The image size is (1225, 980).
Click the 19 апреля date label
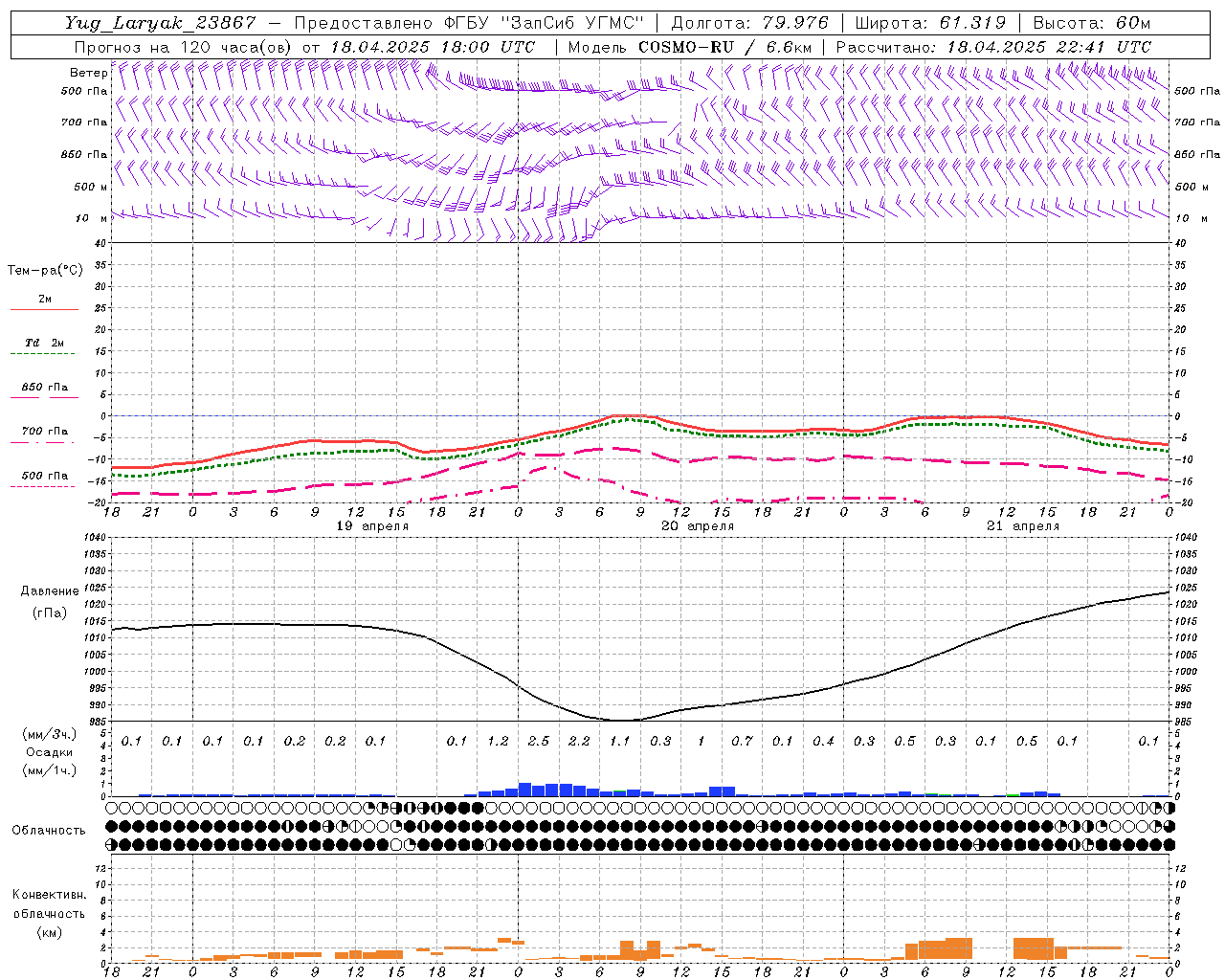click(x=372, y=525)
